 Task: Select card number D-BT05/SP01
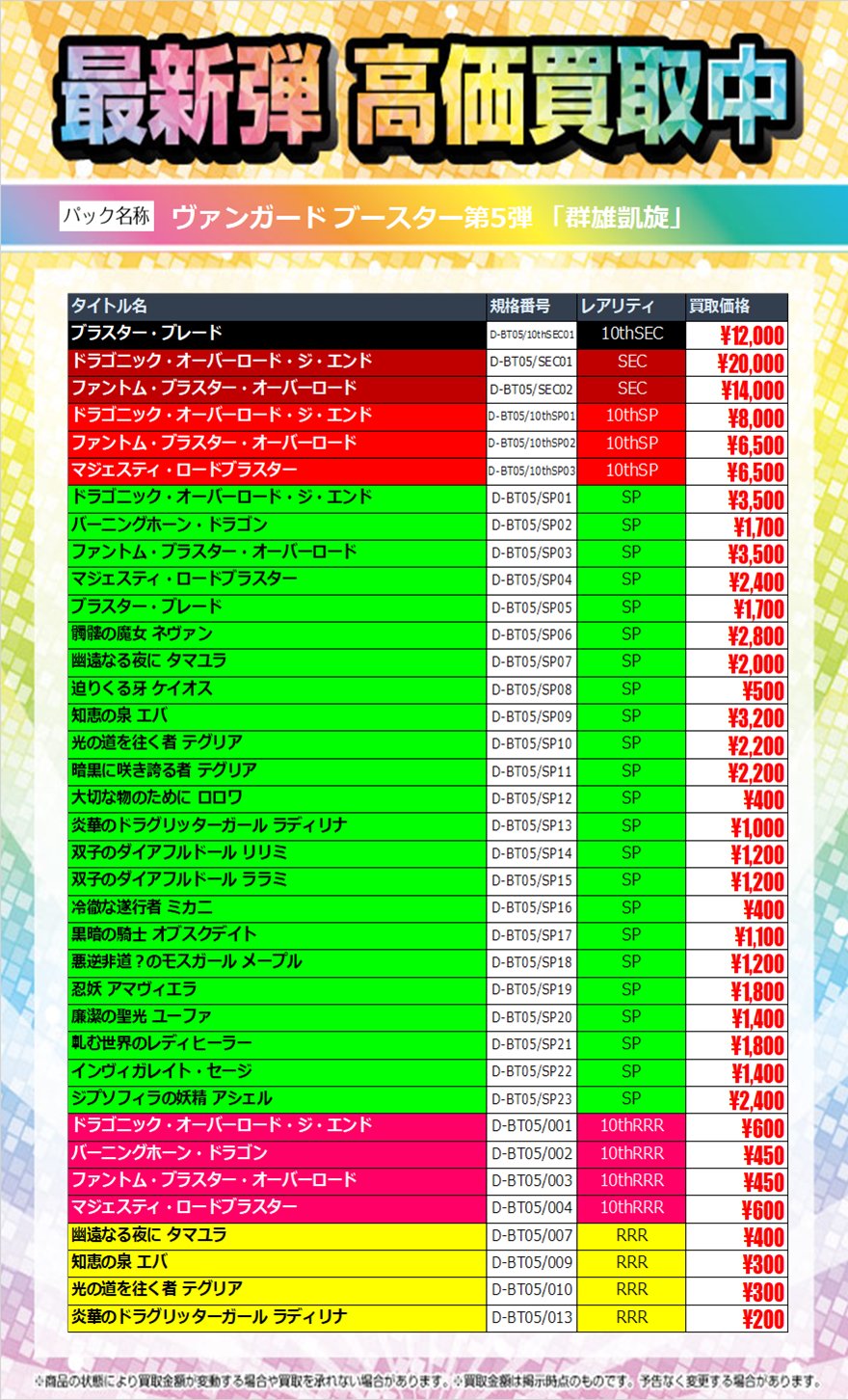[x=532, y=498]
